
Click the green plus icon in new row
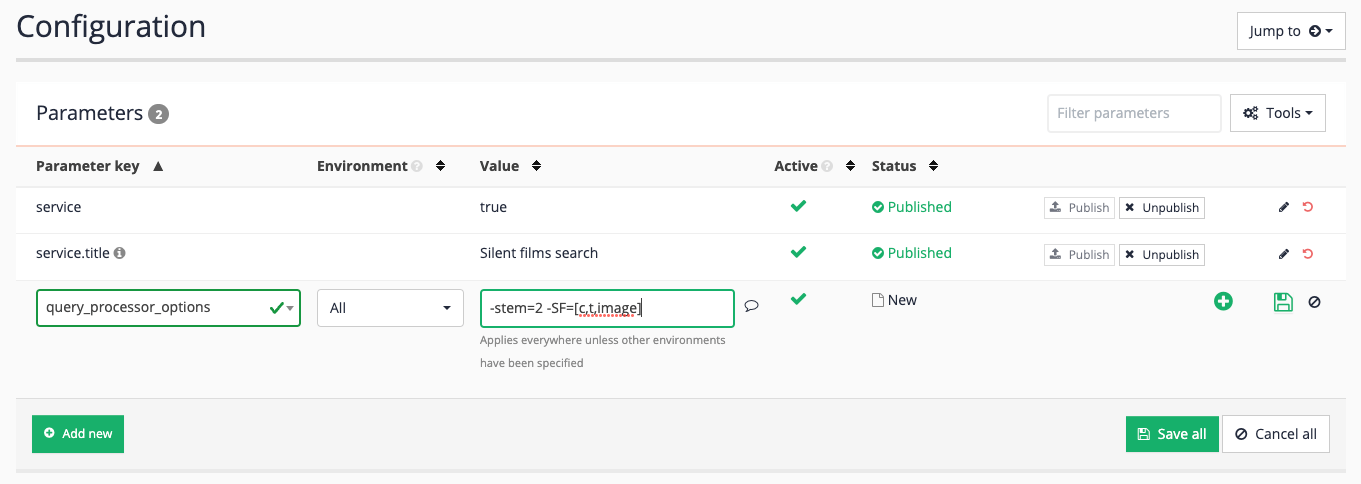1223,301
